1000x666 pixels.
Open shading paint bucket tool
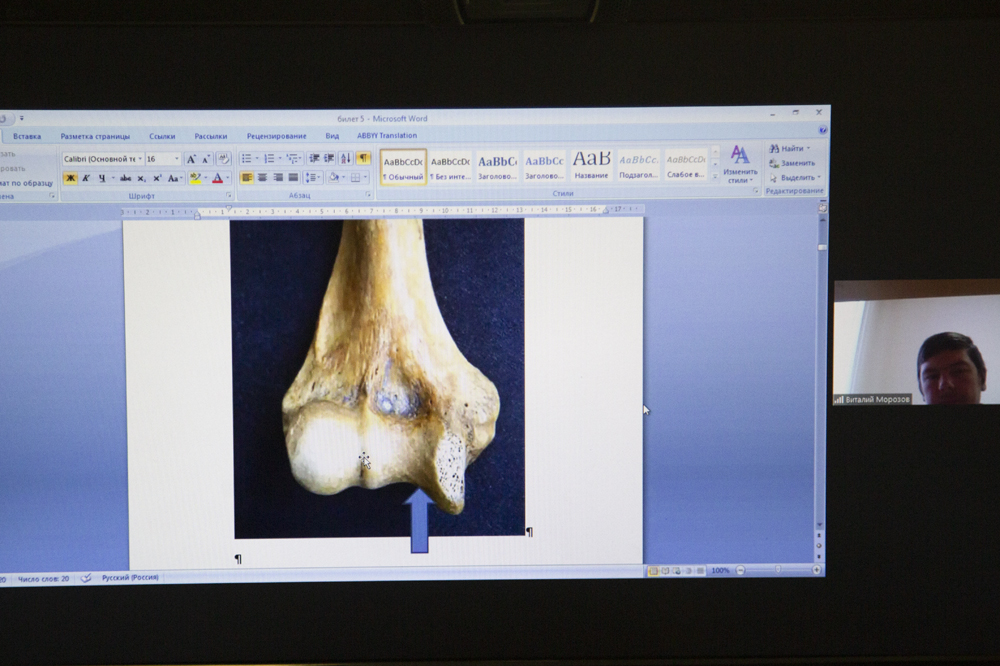point(335,177)
